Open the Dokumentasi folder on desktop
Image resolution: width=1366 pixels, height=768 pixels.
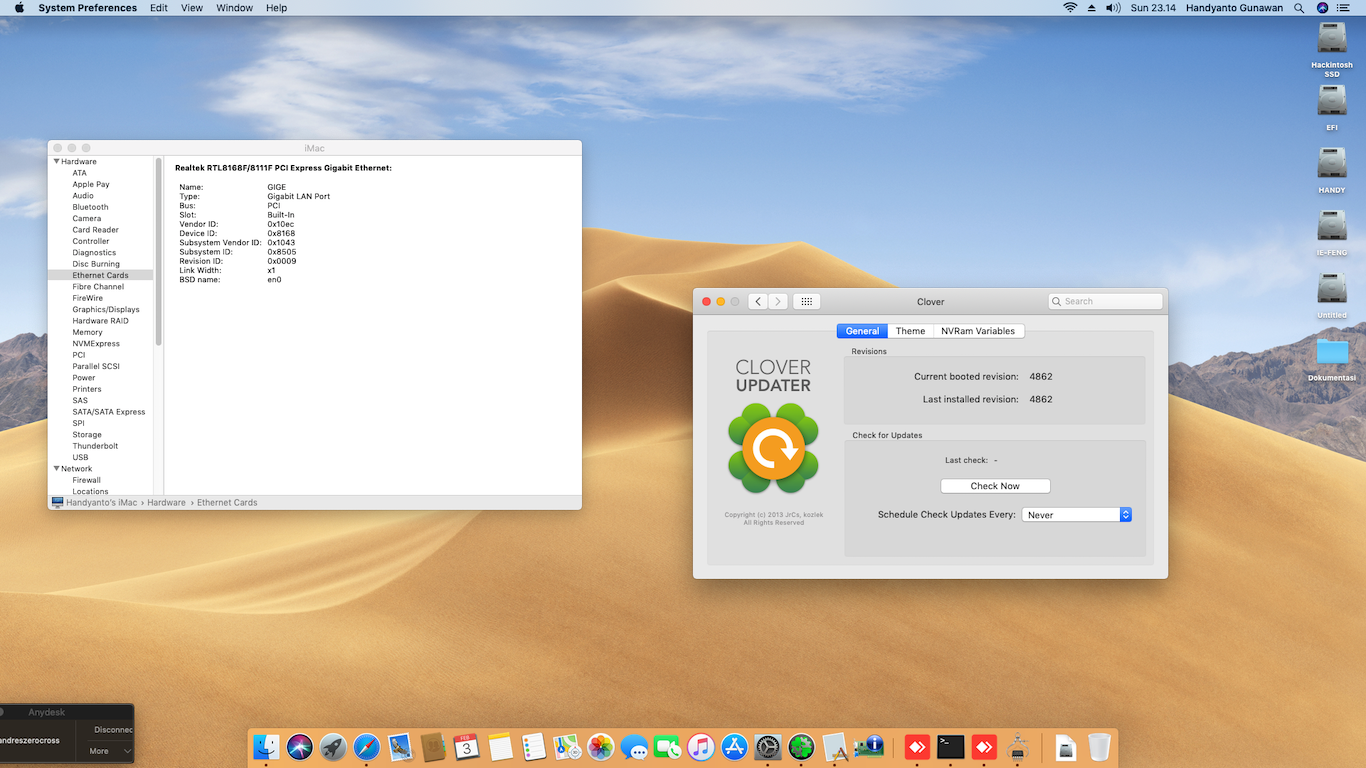click(x=1332, y=359)
